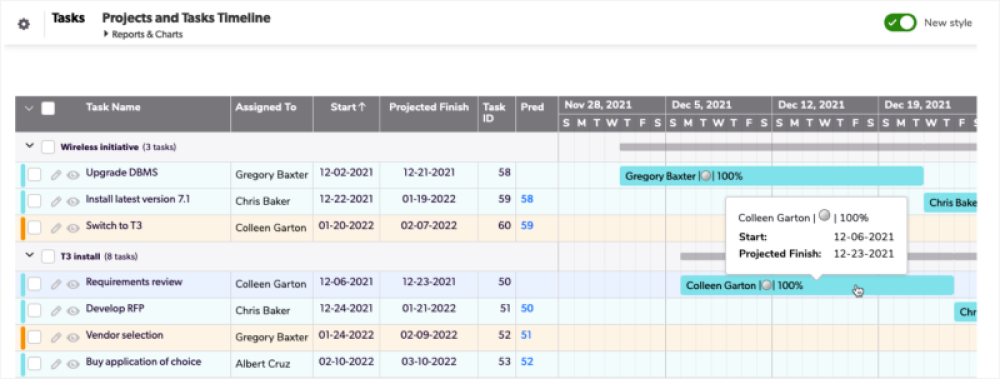View Install latest version 7.1 via eye icon
This screenshot has width=1000, height=379.
(73, 201)
